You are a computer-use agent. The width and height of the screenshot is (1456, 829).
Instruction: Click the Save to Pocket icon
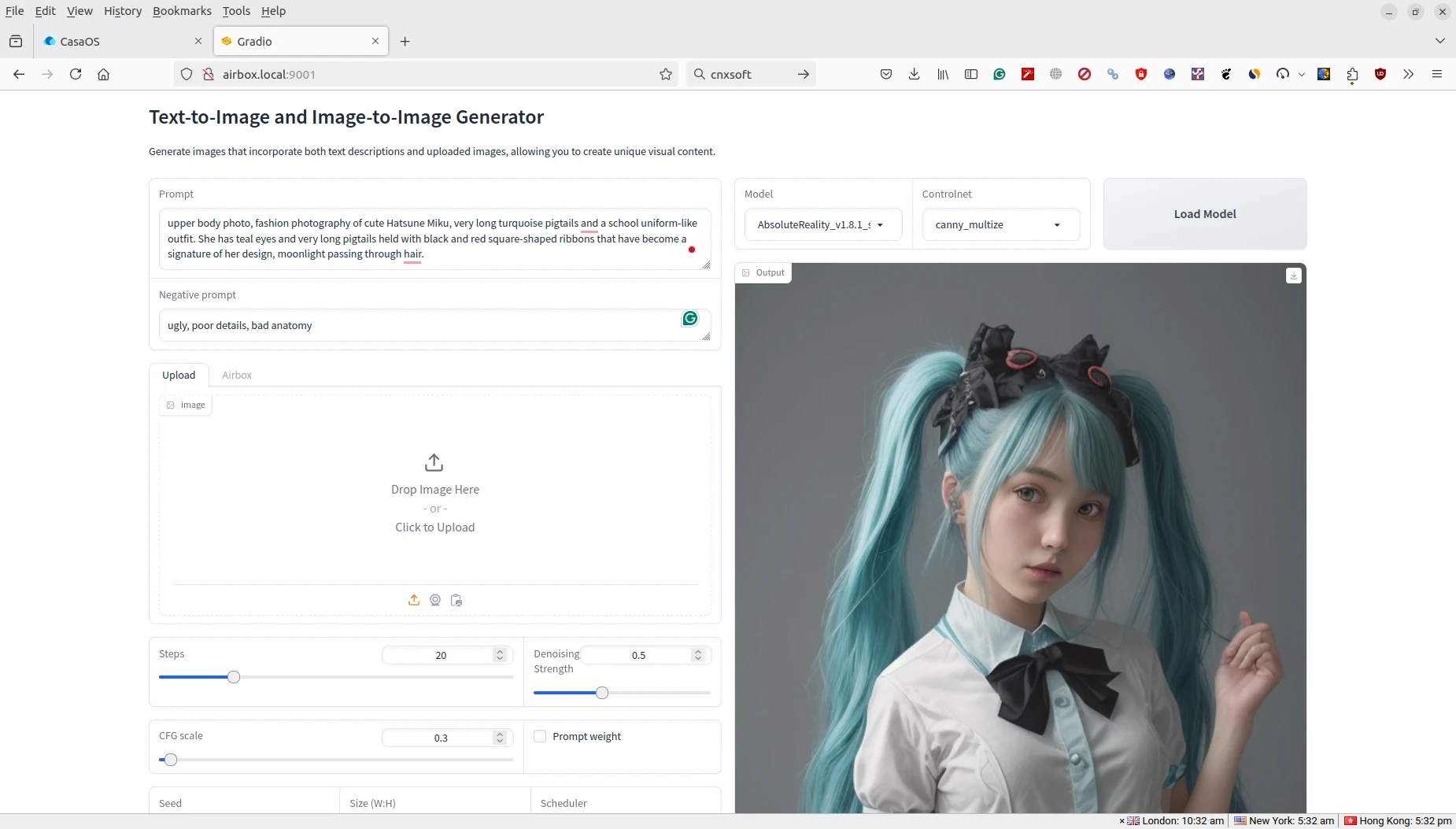coord(886,74)
